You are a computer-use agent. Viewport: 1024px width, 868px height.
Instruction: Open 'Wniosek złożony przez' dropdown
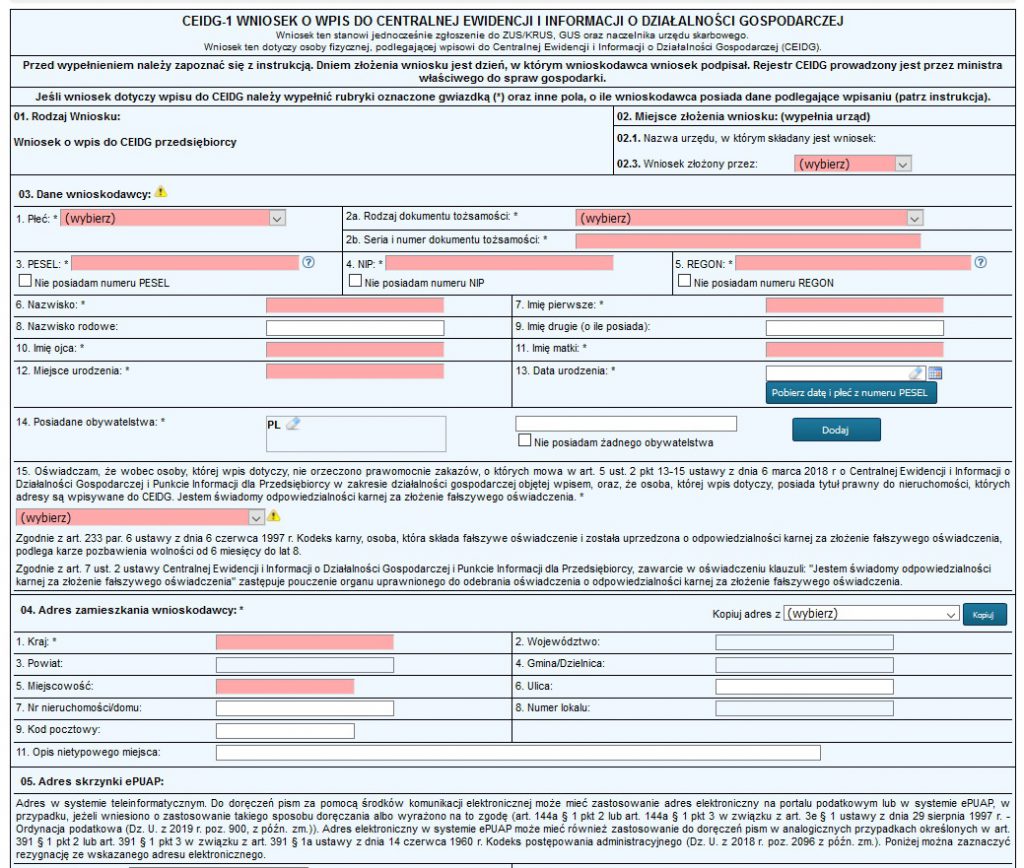click(852, 163)
